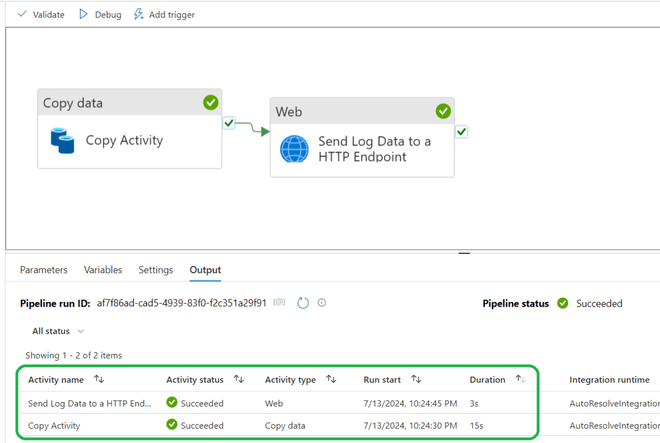Image resolution: width=660 pixels, height=443 pixels.
Task: Click success output checkbox on Copy data activity
Action: point(230,123)
